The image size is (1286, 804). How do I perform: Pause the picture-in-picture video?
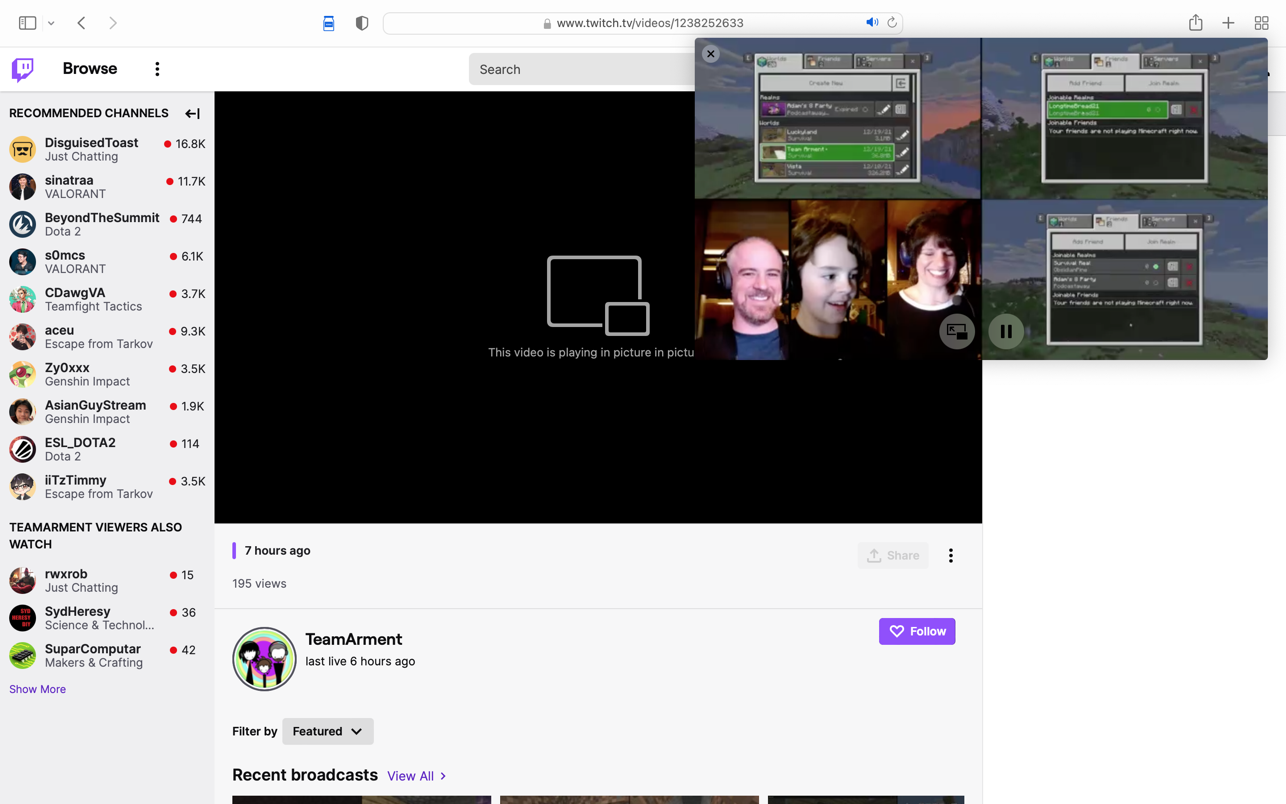click(1005, 331)
